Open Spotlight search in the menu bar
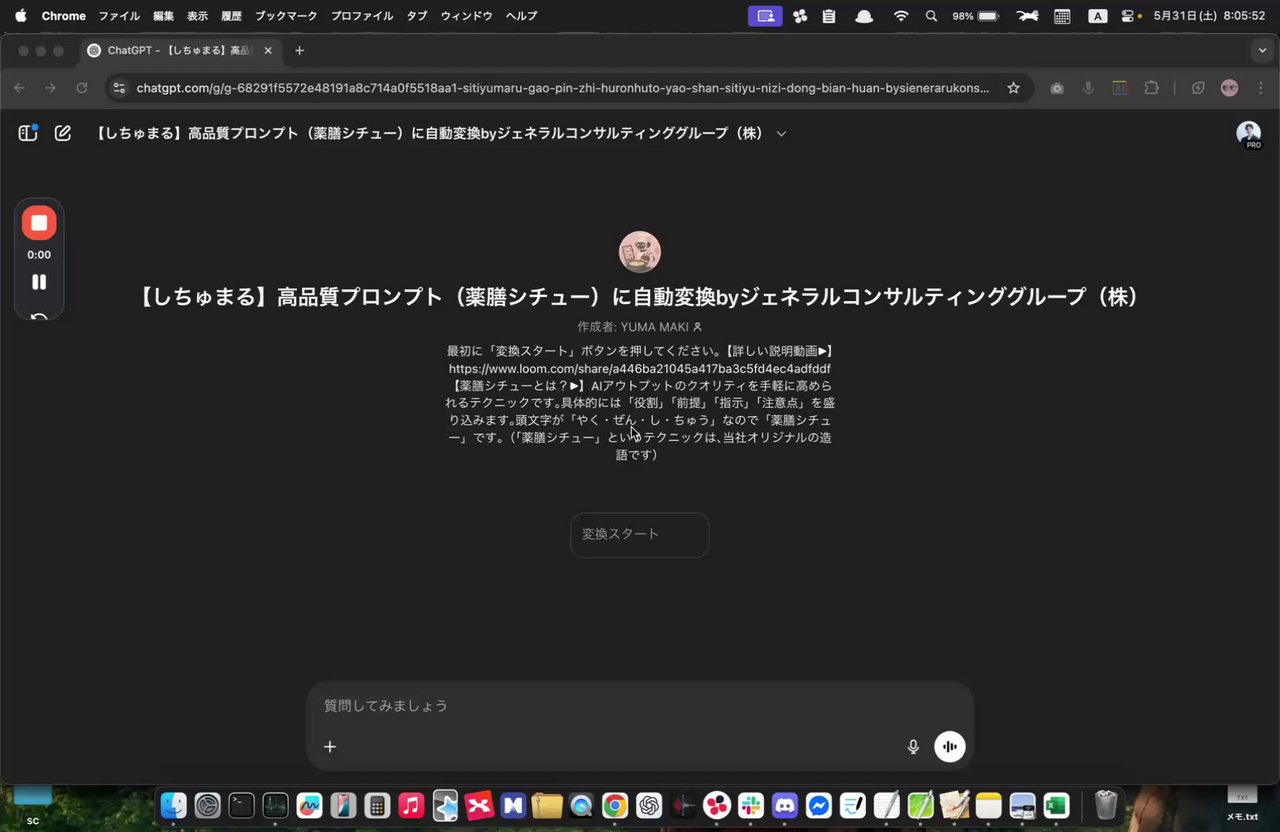The image size is (1280, 832). click(932, 16)
